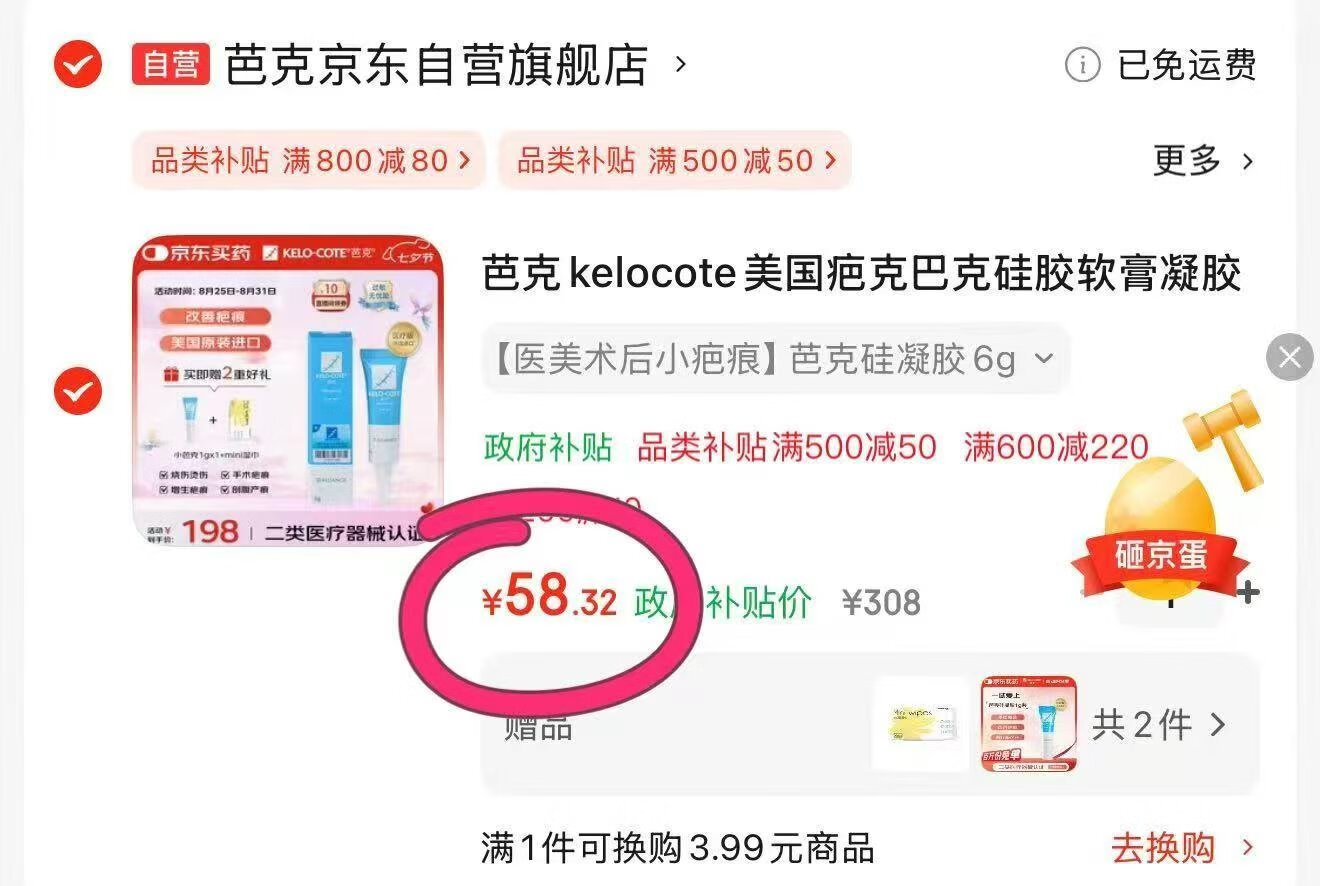Tap the 砸京蛋 golden egg icon
The image size is (1320, 886).
coord(1158,529)
